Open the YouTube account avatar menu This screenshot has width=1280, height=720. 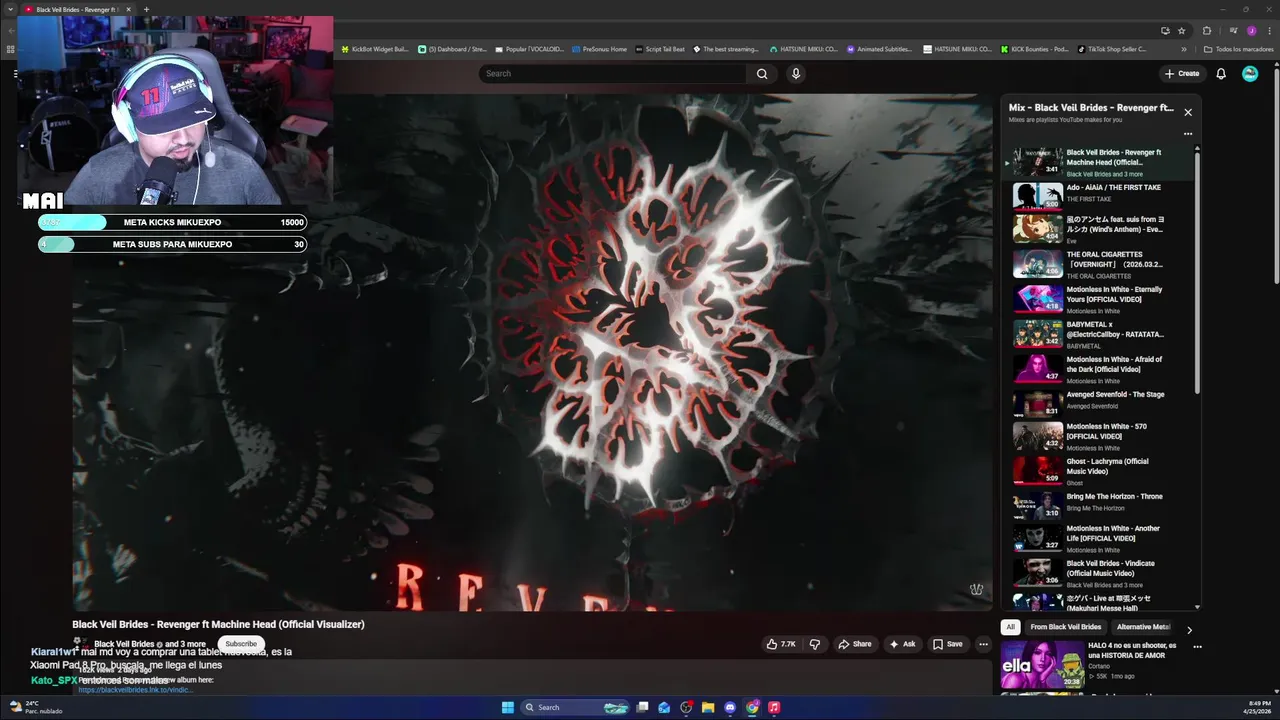pyautogui.click(x=1250, y=73)
